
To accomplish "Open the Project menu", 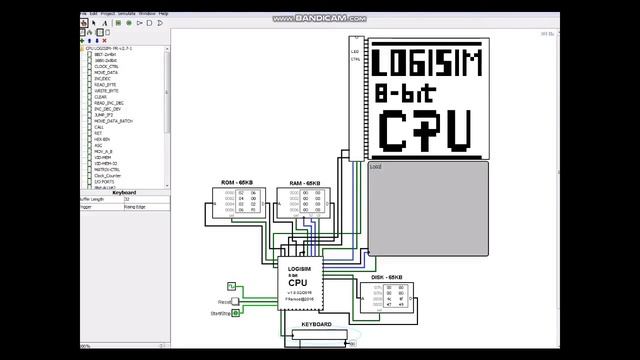I will (x=108, y=14).
